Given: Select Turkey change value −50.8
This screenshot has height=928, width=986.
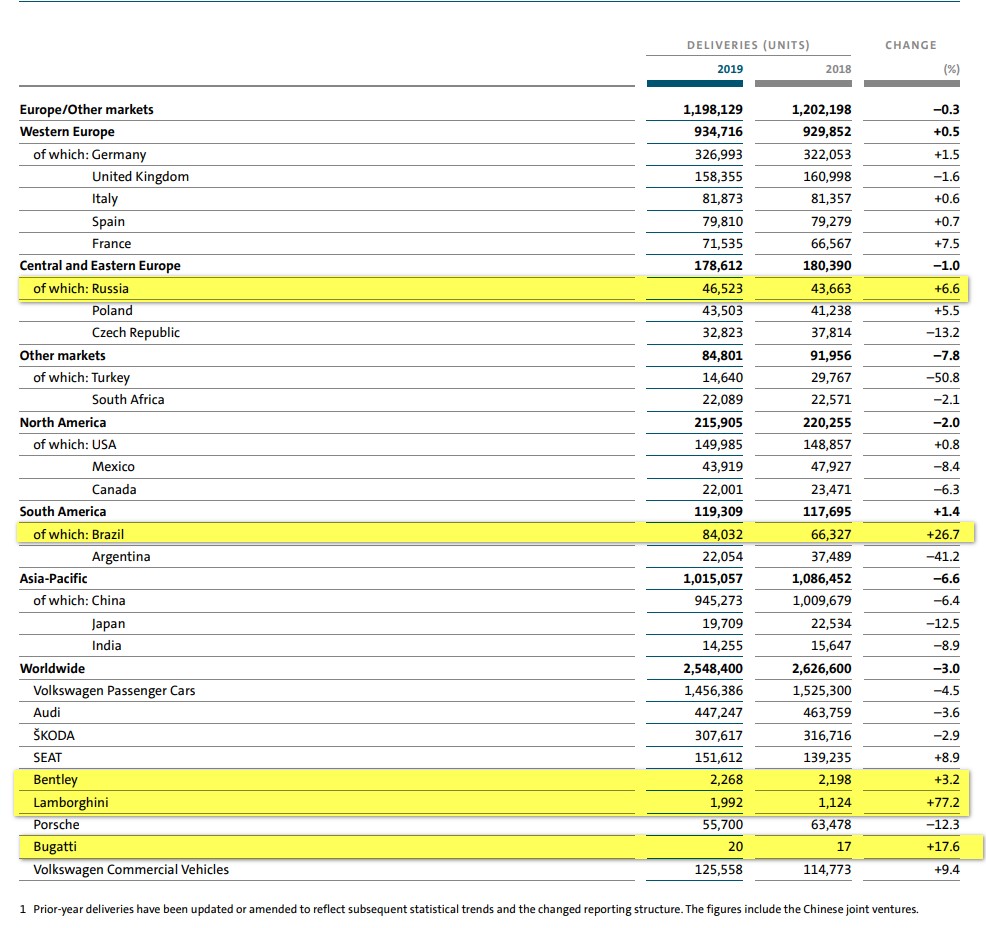Looking at the screenshot, I should (x=943, y=377).
